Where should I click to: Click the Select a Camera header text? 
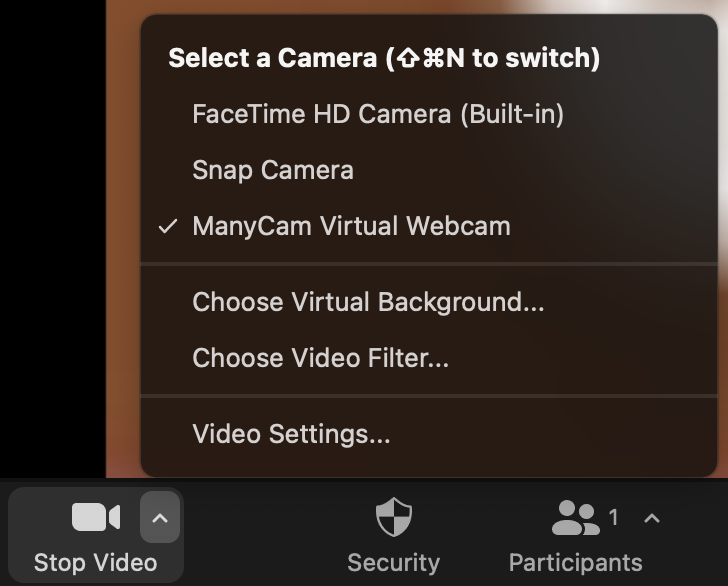tap(273, 58)
